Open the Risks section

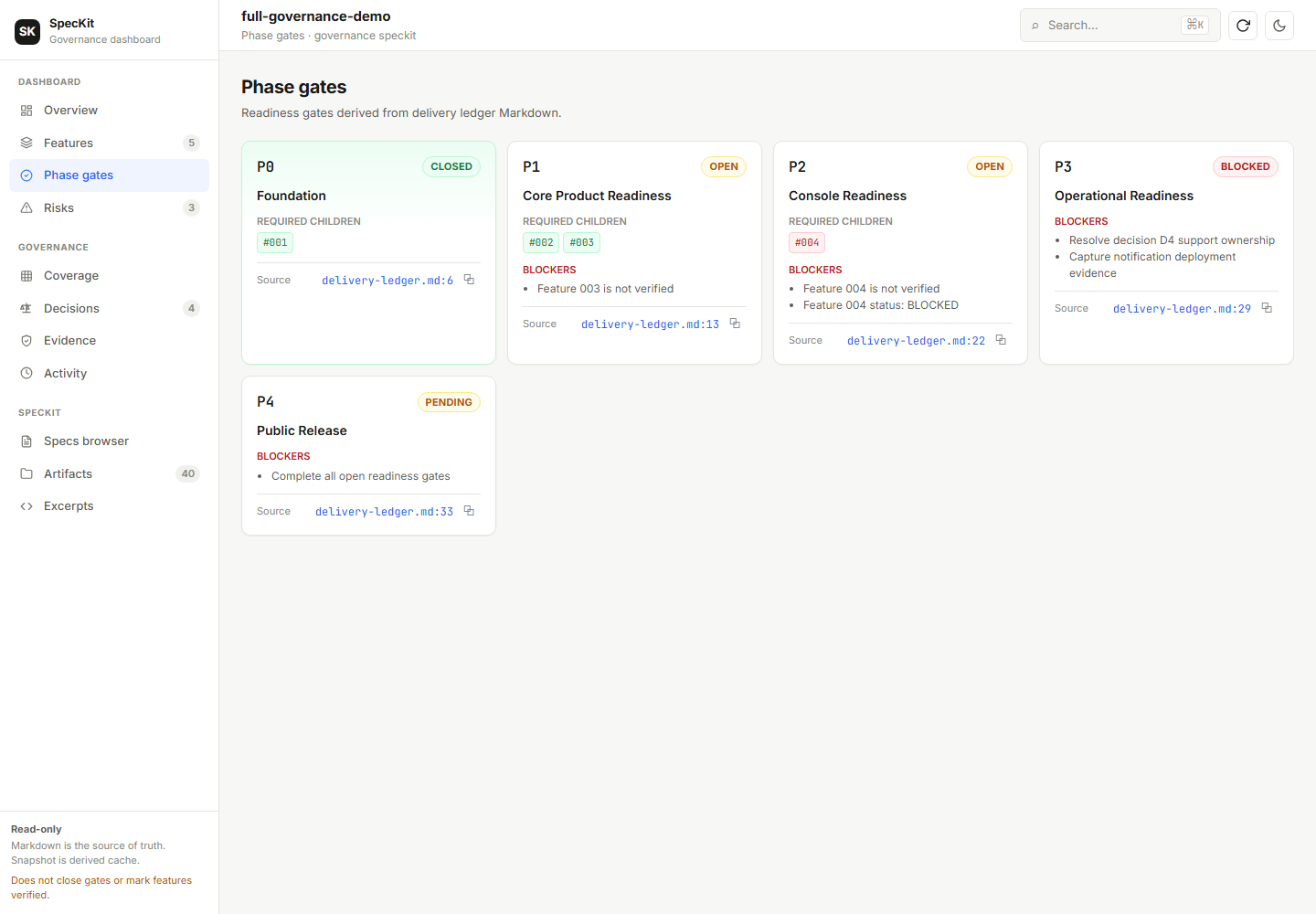point(109,207)
